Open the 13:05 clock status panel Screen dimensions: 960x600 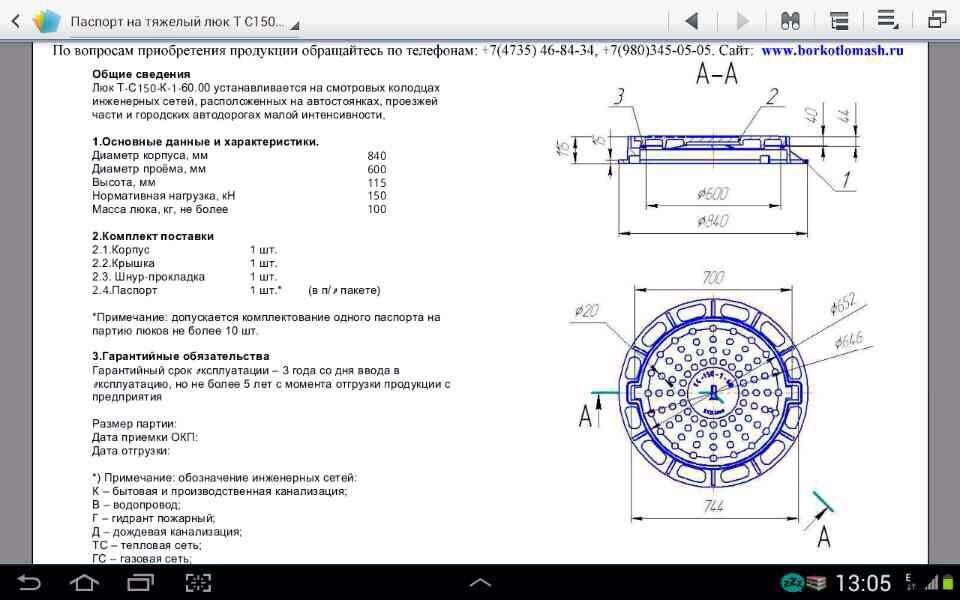pyautogui.click(x=863, y=582)
